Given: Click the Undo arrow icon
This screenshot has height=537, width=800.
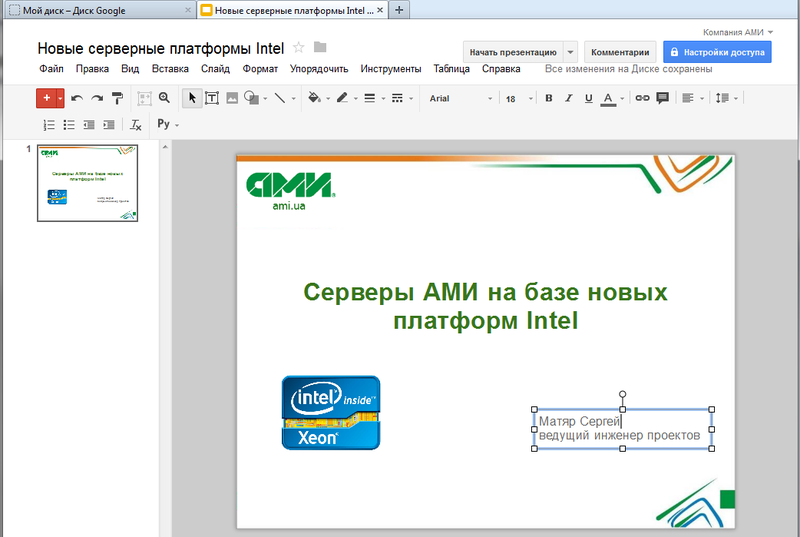Looking at the screenshot, I should [77, 98].
